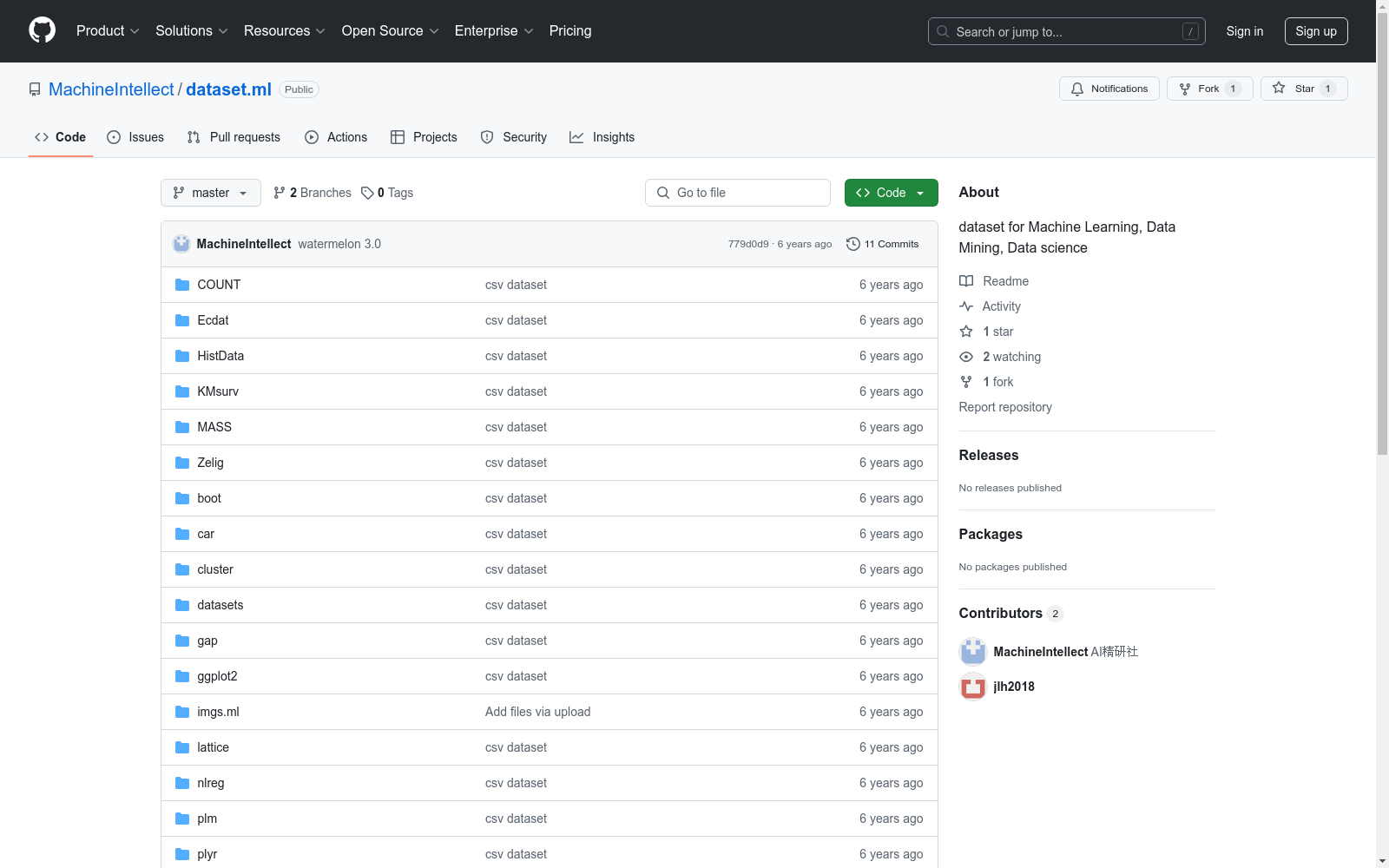This screenshot has height=868, width=1389.
Task: Open the Enterprise dropdown menu
Action: click(494, 30)
